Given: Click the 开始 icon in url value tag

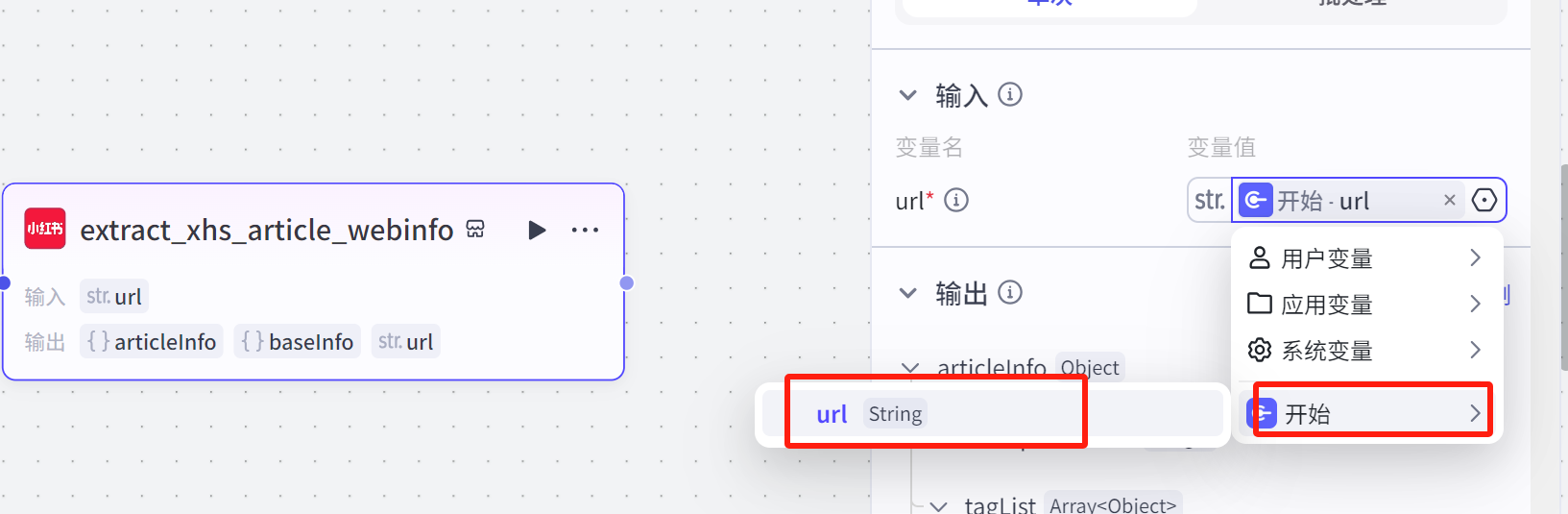Looking at the screenshot, I should 1255,200.
